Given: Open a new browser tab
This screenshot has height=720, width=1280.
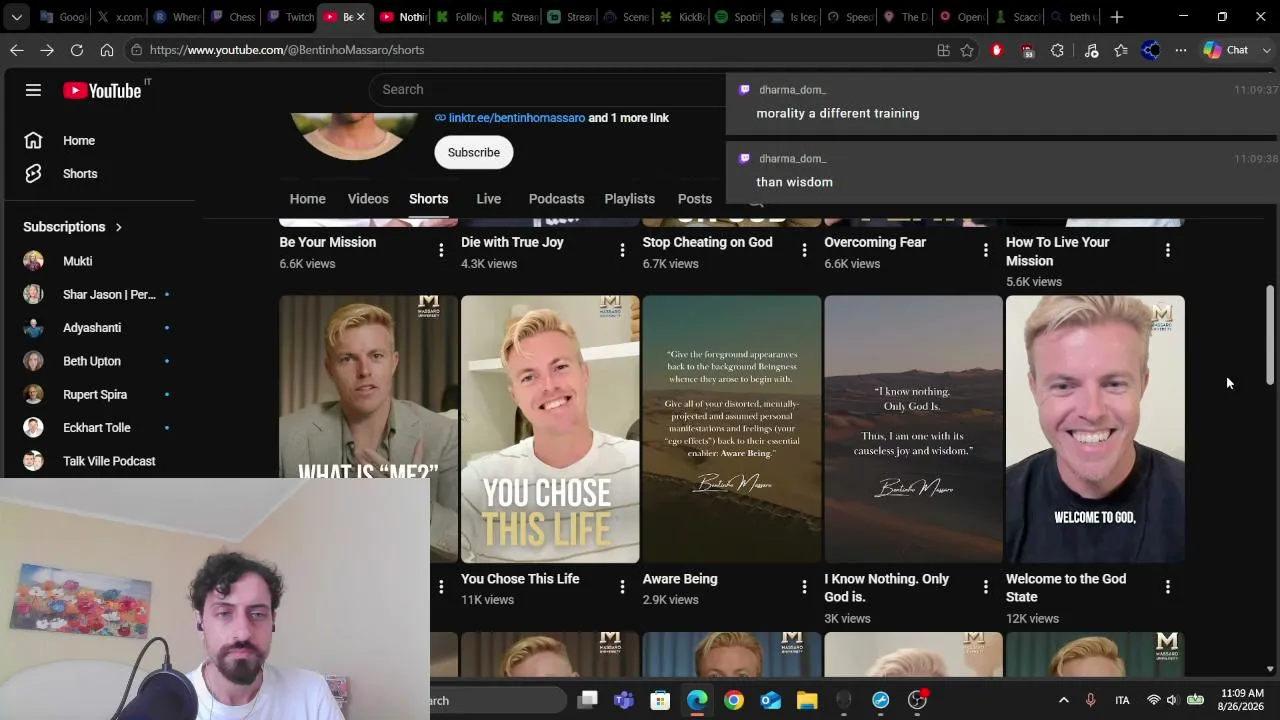Looking at the screenshot, I should (x=1117, y=17).
